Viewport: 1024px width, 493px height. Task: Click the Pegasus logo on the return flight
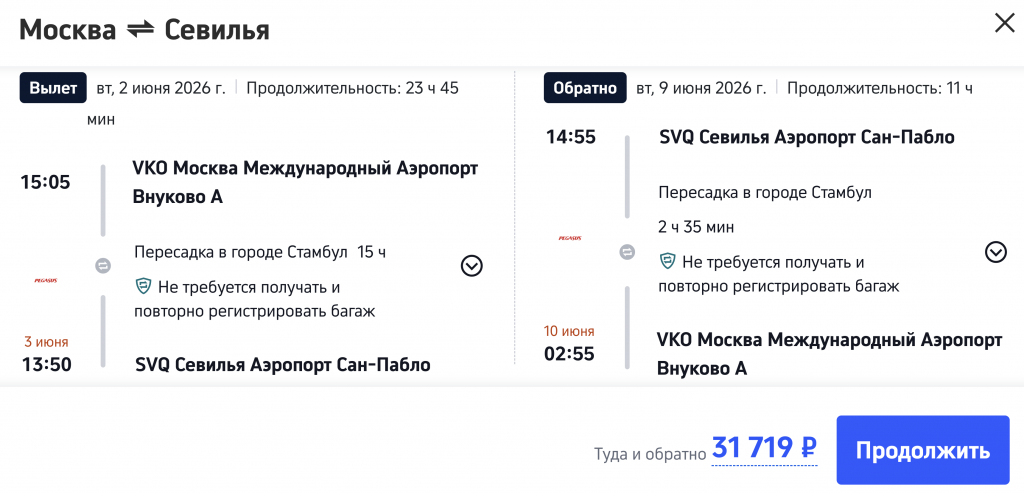click(x=570, y=238)
